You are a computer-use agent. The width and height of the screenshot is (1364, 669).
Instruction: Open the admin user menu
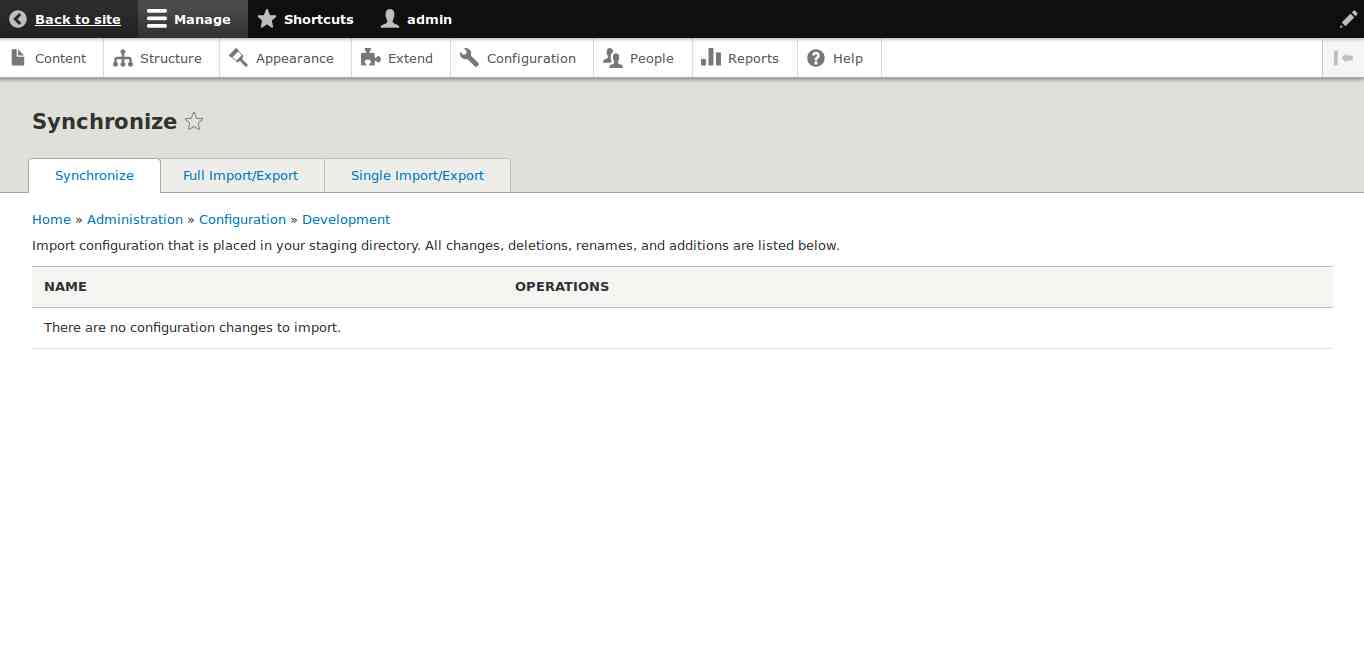(x=415, y=18)
